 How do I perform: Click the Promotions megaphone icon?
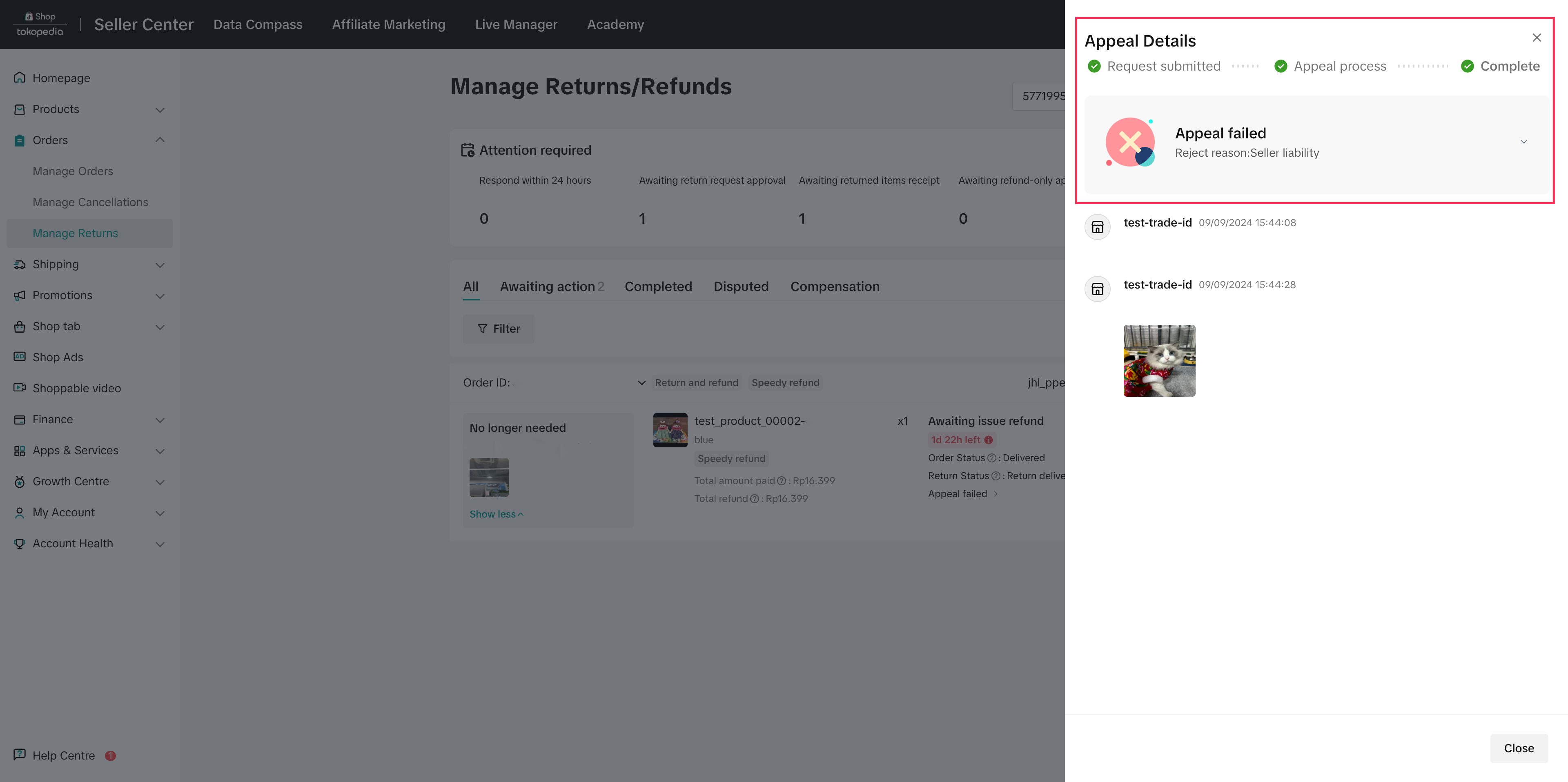(20, 295)
